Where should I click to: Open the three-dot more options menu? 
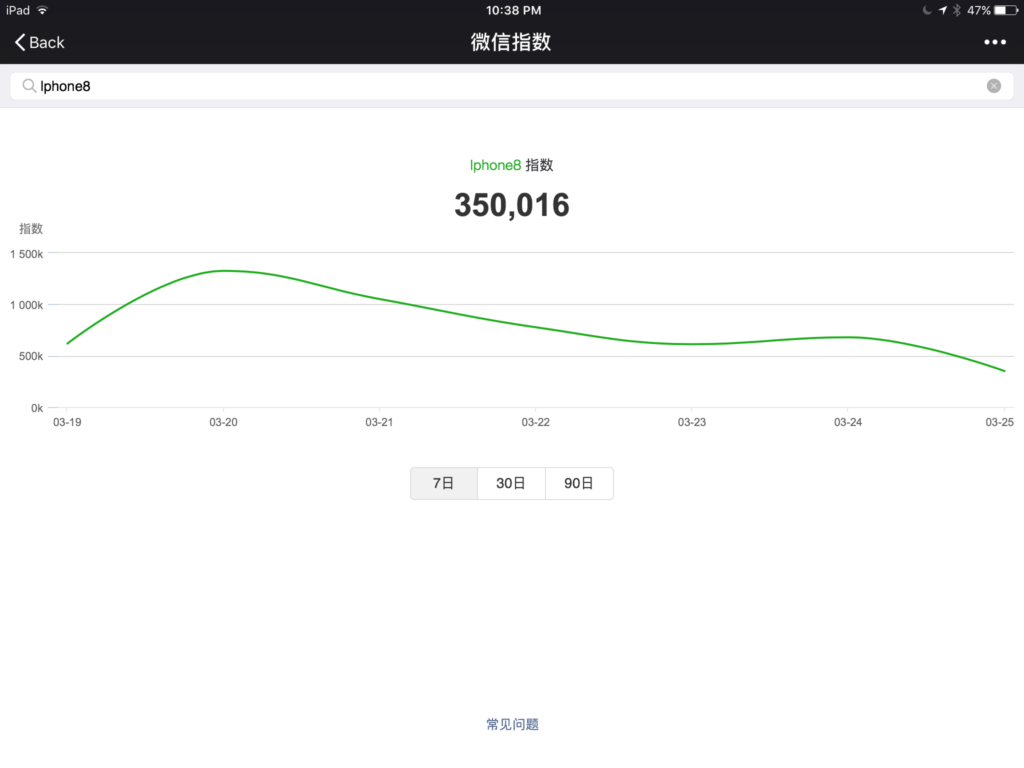[x=995, y=42]
